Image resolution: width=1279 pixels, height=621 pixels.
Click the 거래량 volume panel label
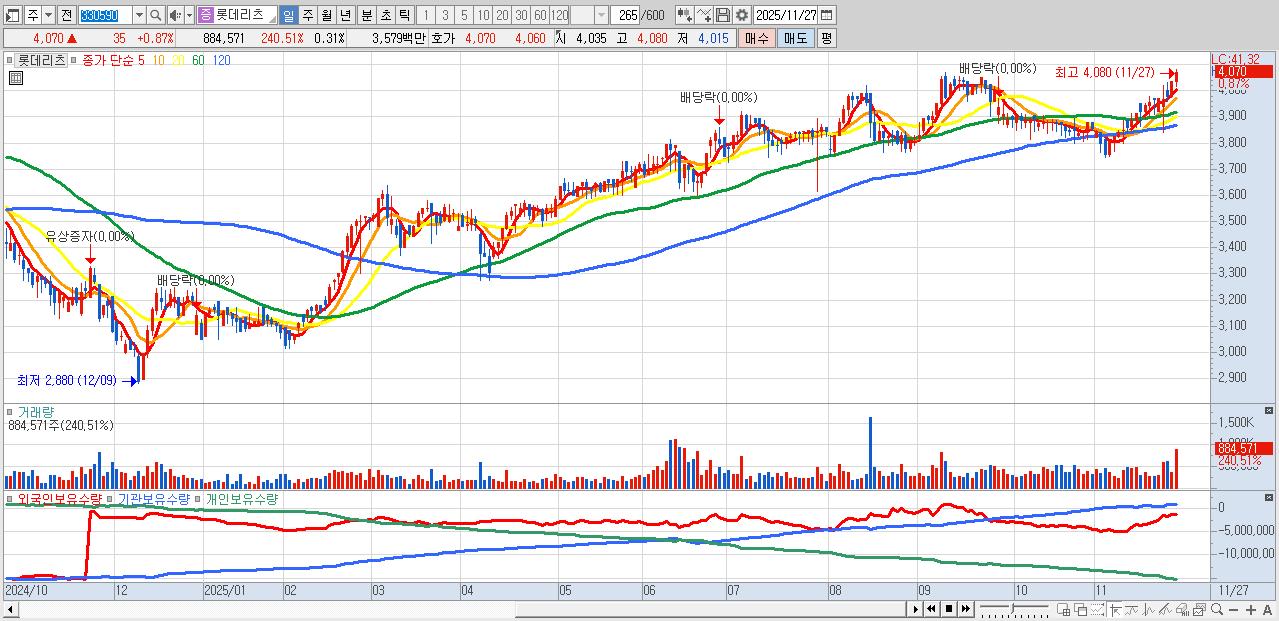pyautogui.click(x=35, y=412)
